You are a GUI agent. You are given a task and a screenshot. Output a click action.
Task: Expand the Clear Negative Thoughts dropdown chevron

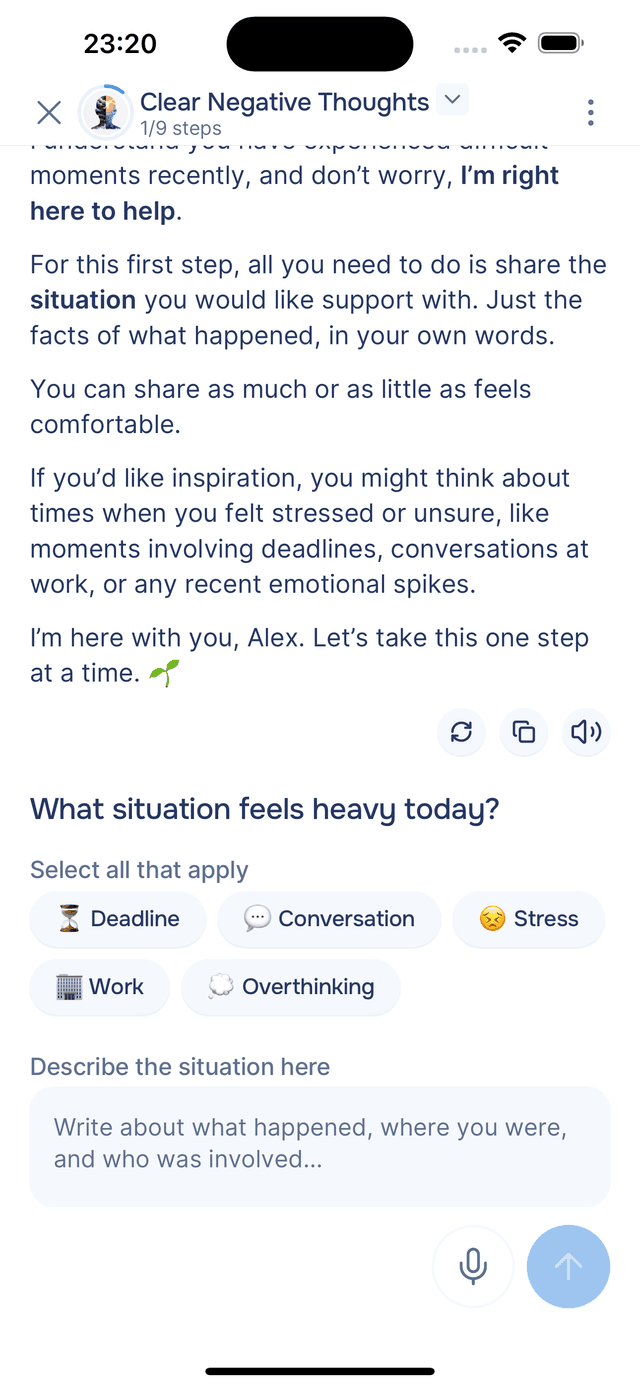coord(453,100)
